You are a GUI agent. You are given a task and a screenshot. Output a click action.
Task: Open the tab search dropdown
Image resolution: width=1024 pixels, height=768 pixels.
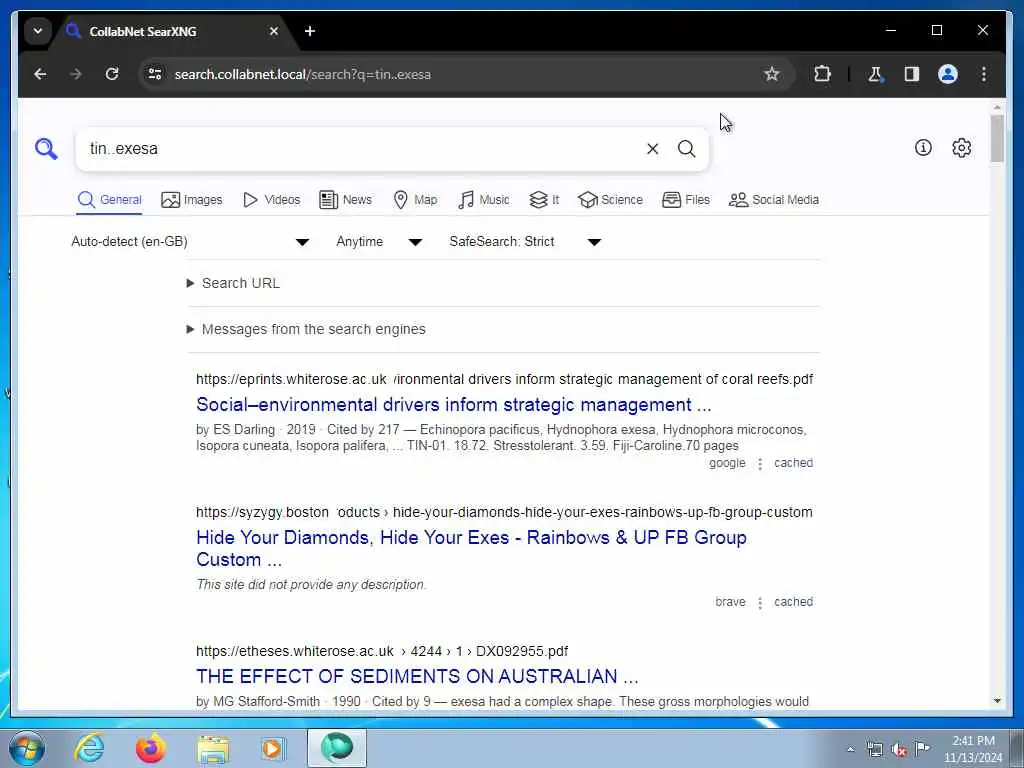pyautogui.click(x=38, y=31)
